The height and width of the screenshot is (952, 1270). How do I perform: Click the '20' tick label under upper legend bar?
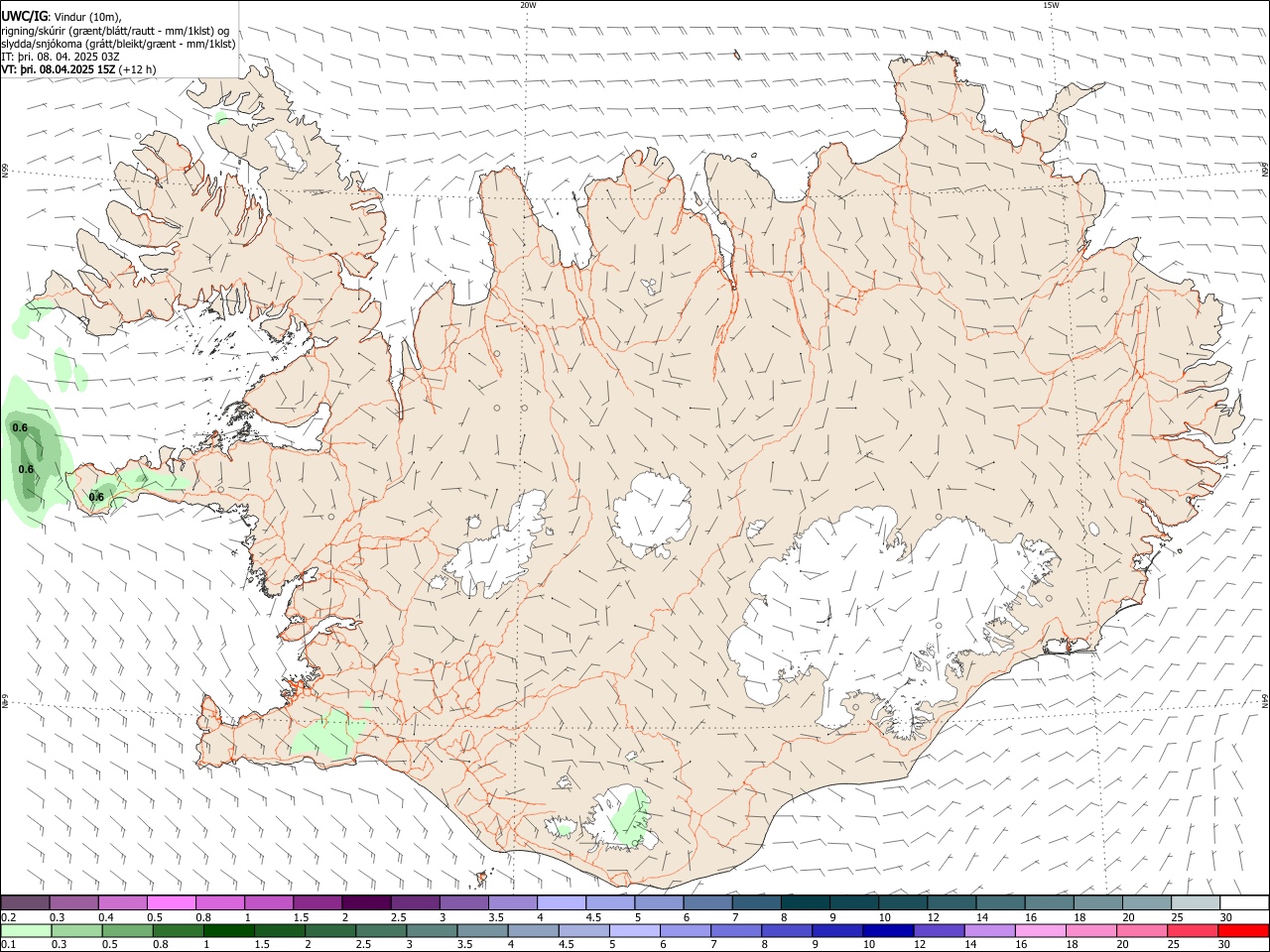1128,918
